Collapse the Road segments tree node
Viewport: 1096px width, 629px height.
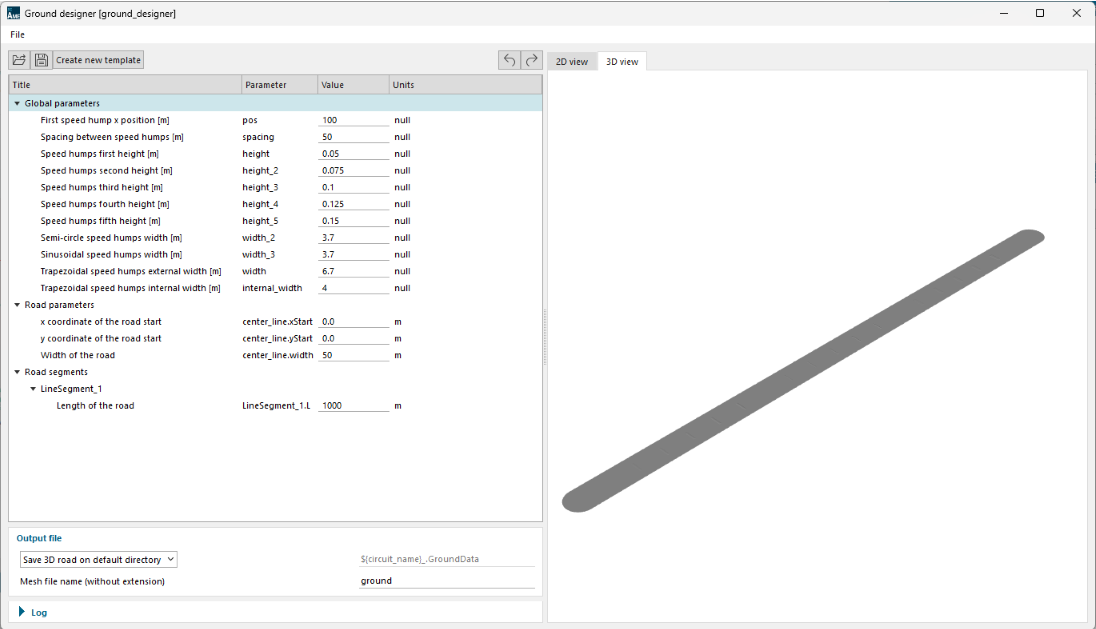click(17, 372)
